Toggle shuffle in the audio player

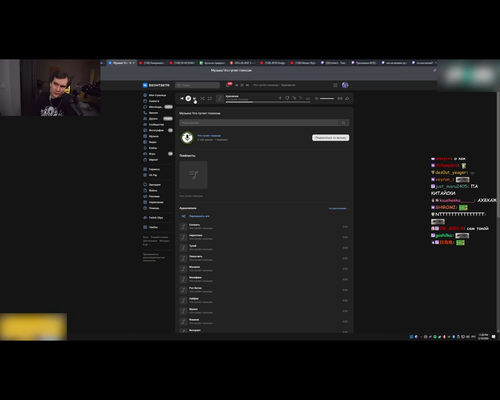point(202,98)
